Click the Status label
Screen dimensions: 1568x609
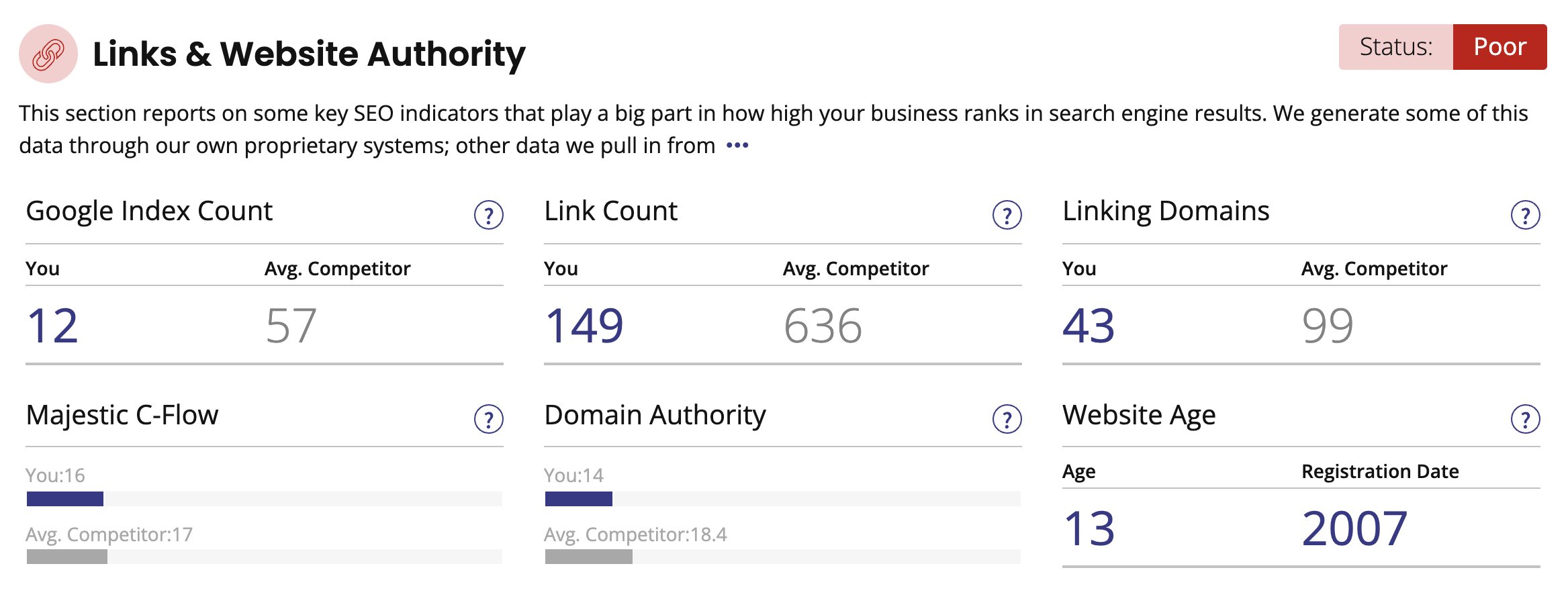point(1396,47)
